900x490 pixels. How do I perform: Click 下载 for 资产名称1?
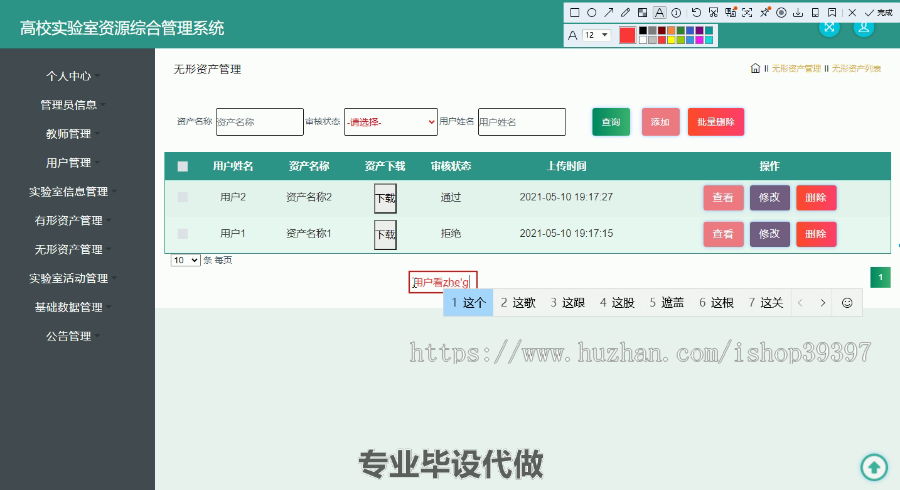click(x=385, y=235)
